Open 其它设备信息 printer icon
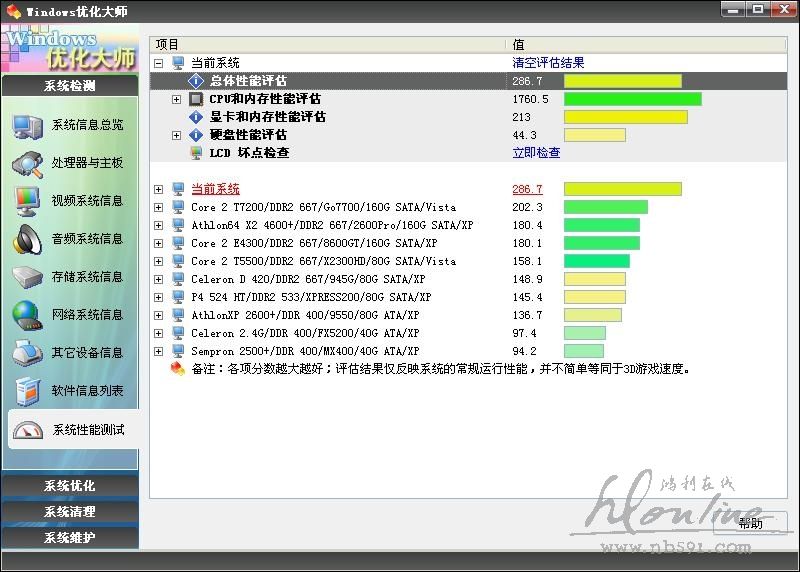 pos(27,353)
